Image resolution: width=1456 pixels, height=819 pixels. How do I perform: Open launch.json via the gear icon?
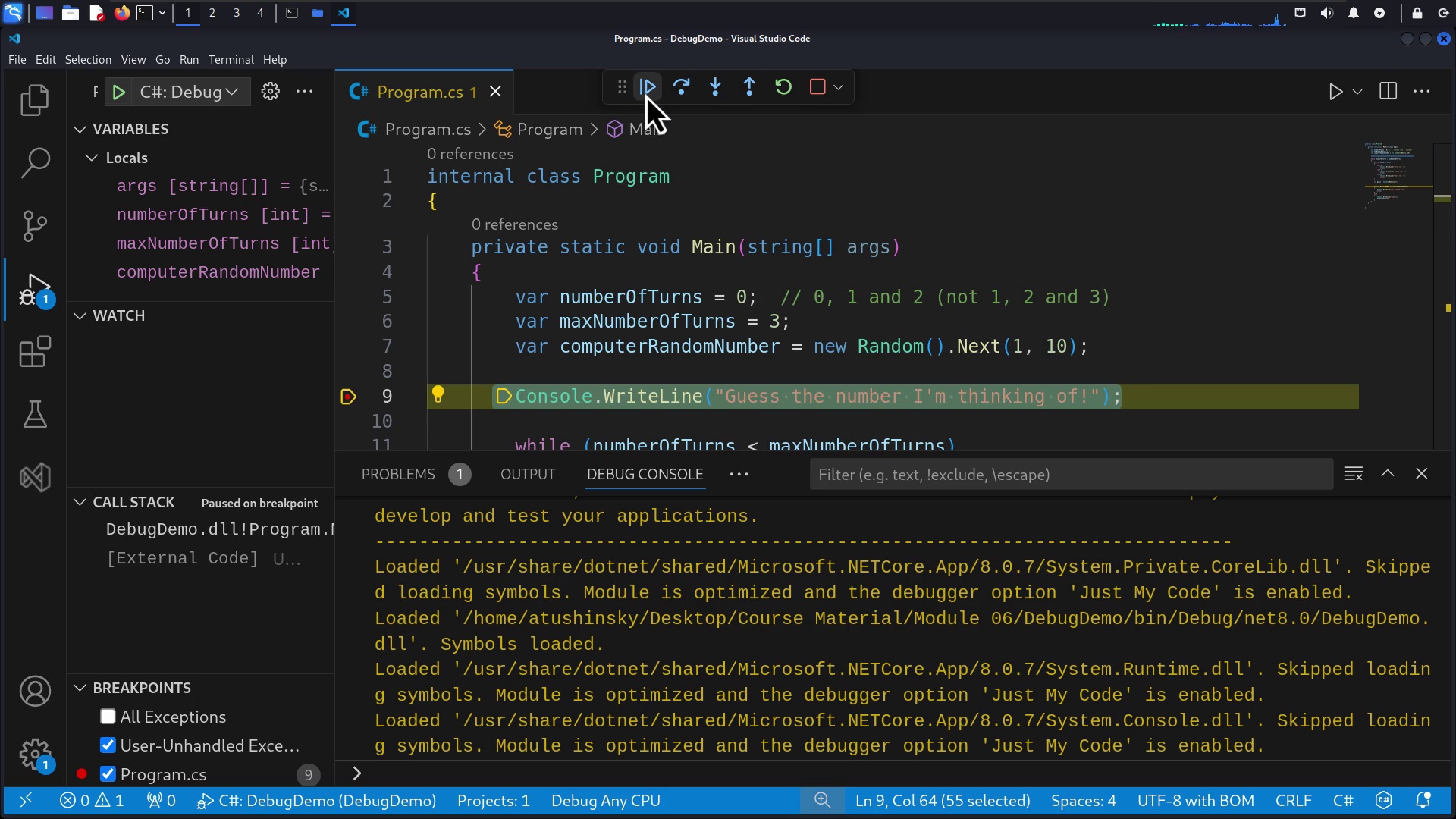[270, 92]
